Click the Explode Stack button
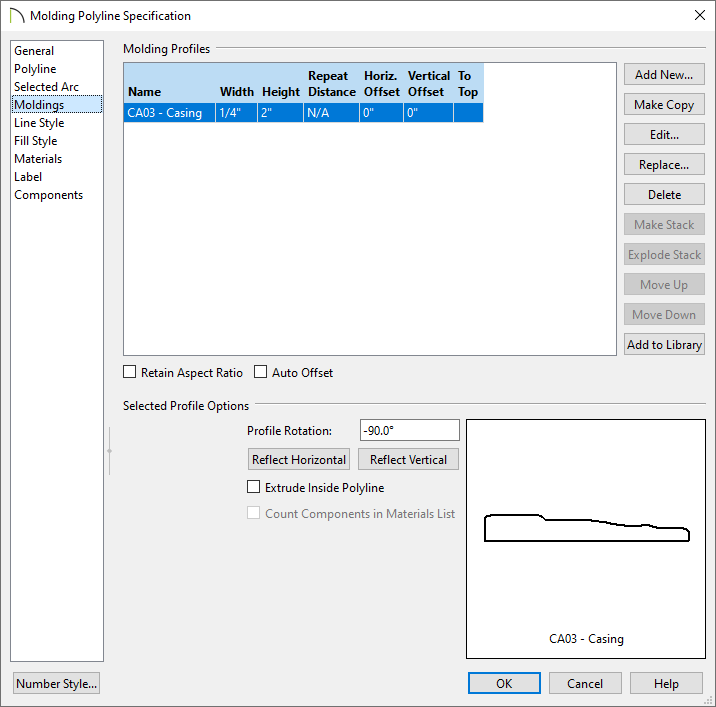This screenshot has height=707, width=716. point(664,255)
